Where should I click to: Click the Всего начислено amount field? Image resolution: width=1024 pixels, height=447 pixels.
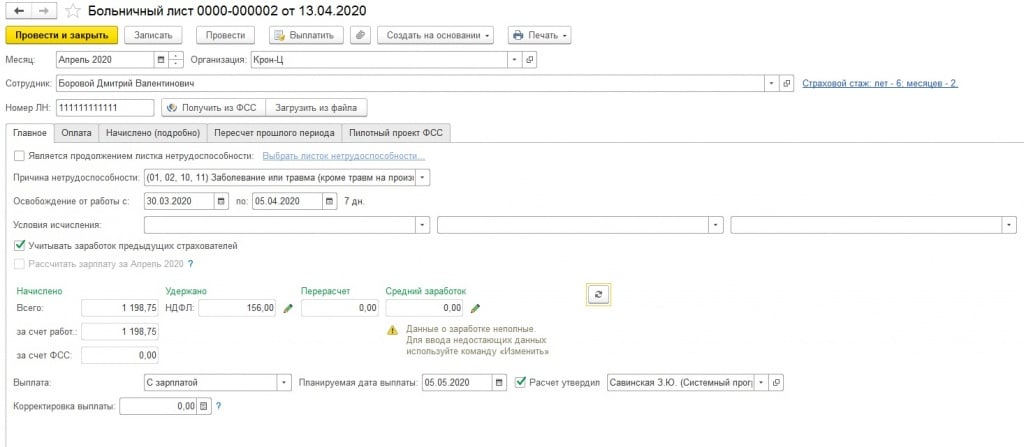[120, 308]
